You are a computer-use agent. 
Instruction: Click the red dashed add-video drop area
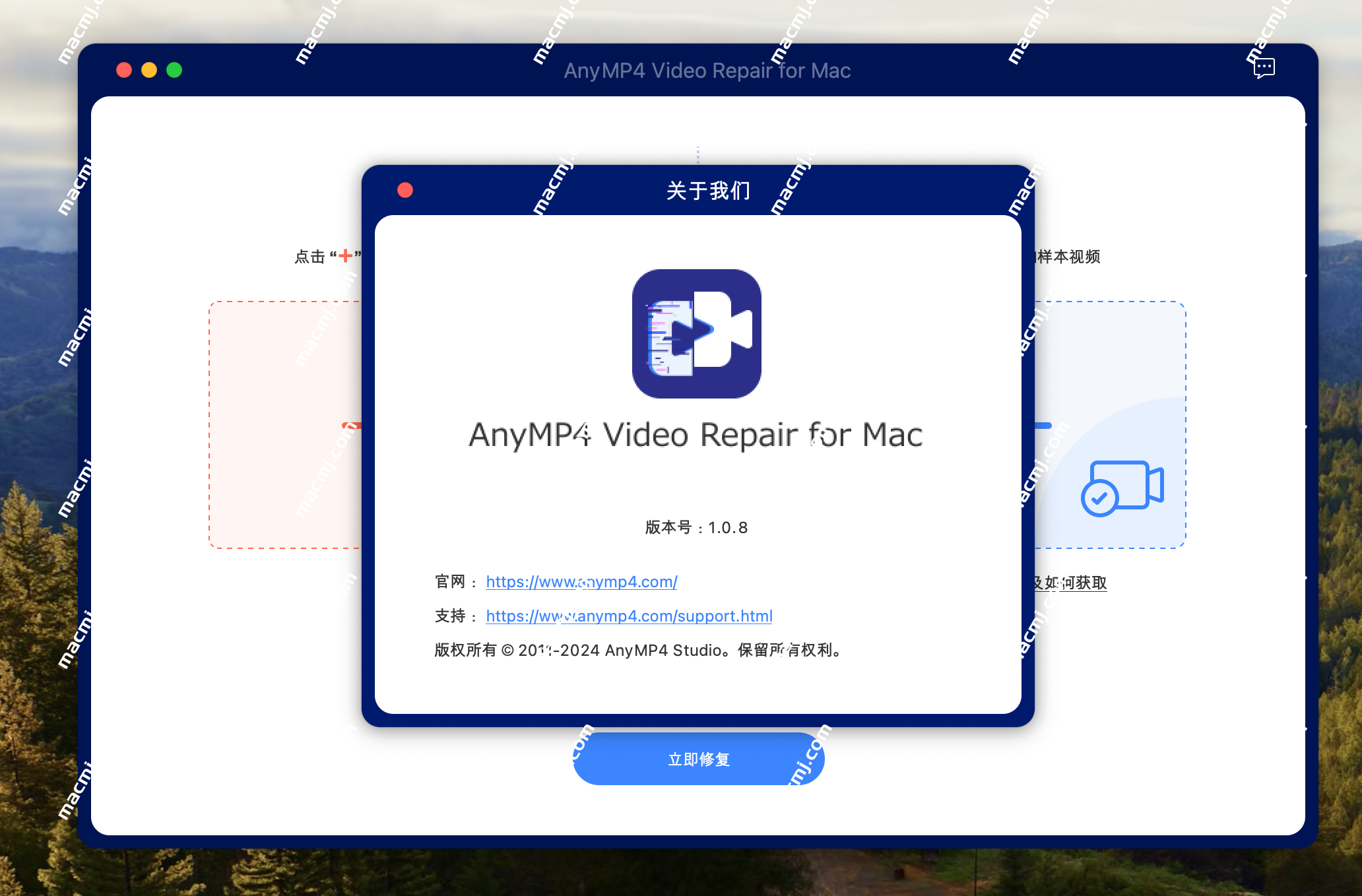285,425
